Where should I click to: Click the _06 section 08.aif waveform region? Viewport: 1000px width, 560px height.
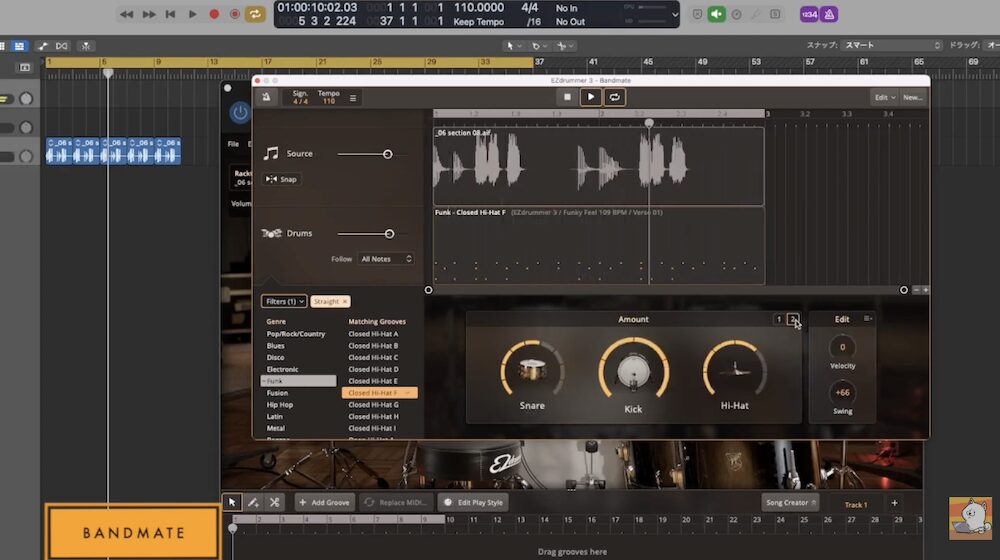(598, 166)
